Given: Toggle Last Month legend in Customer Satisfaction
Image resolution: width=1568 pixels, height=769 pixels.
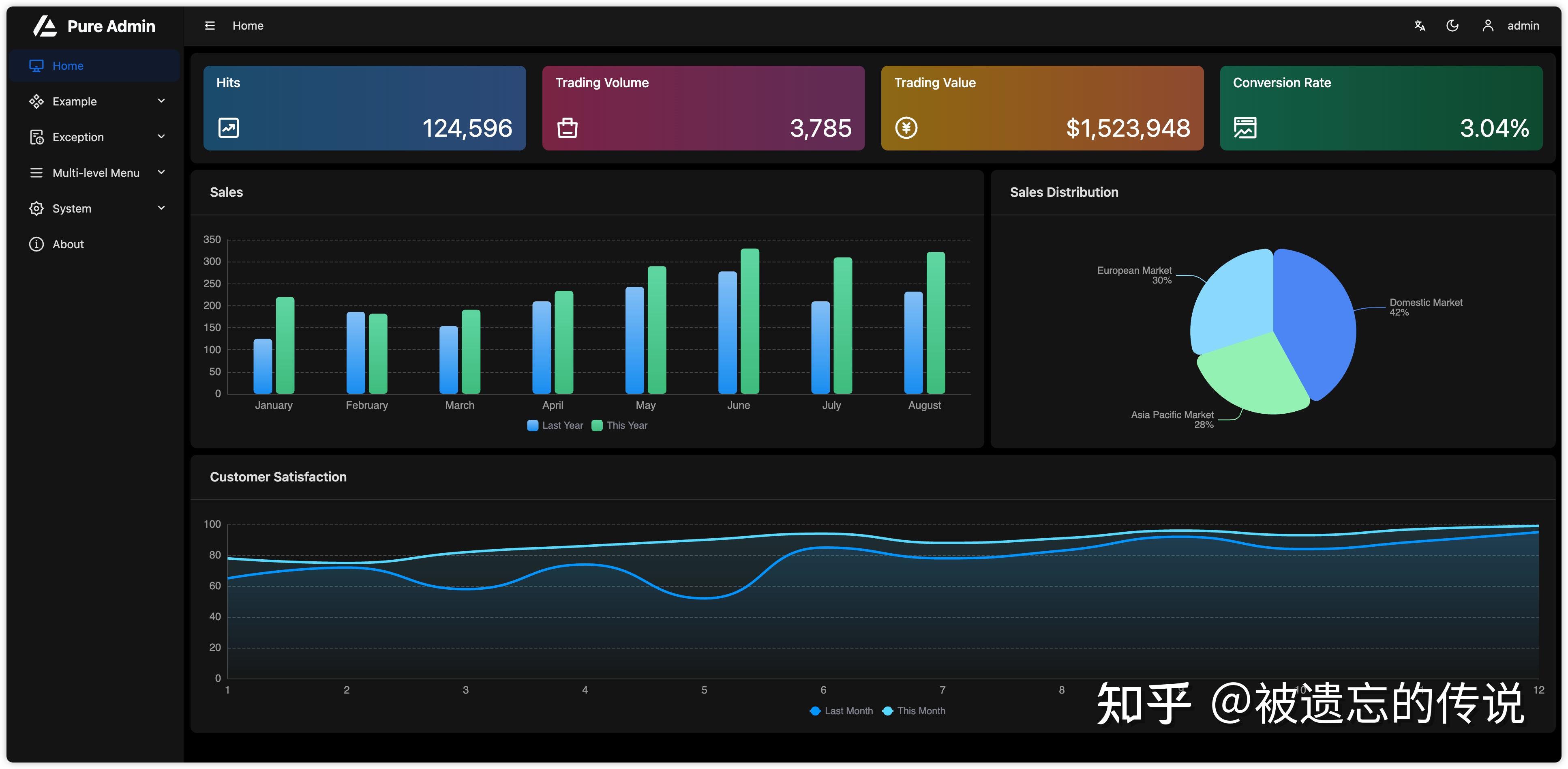Looking at the screenshot, I should coord(841,711).
